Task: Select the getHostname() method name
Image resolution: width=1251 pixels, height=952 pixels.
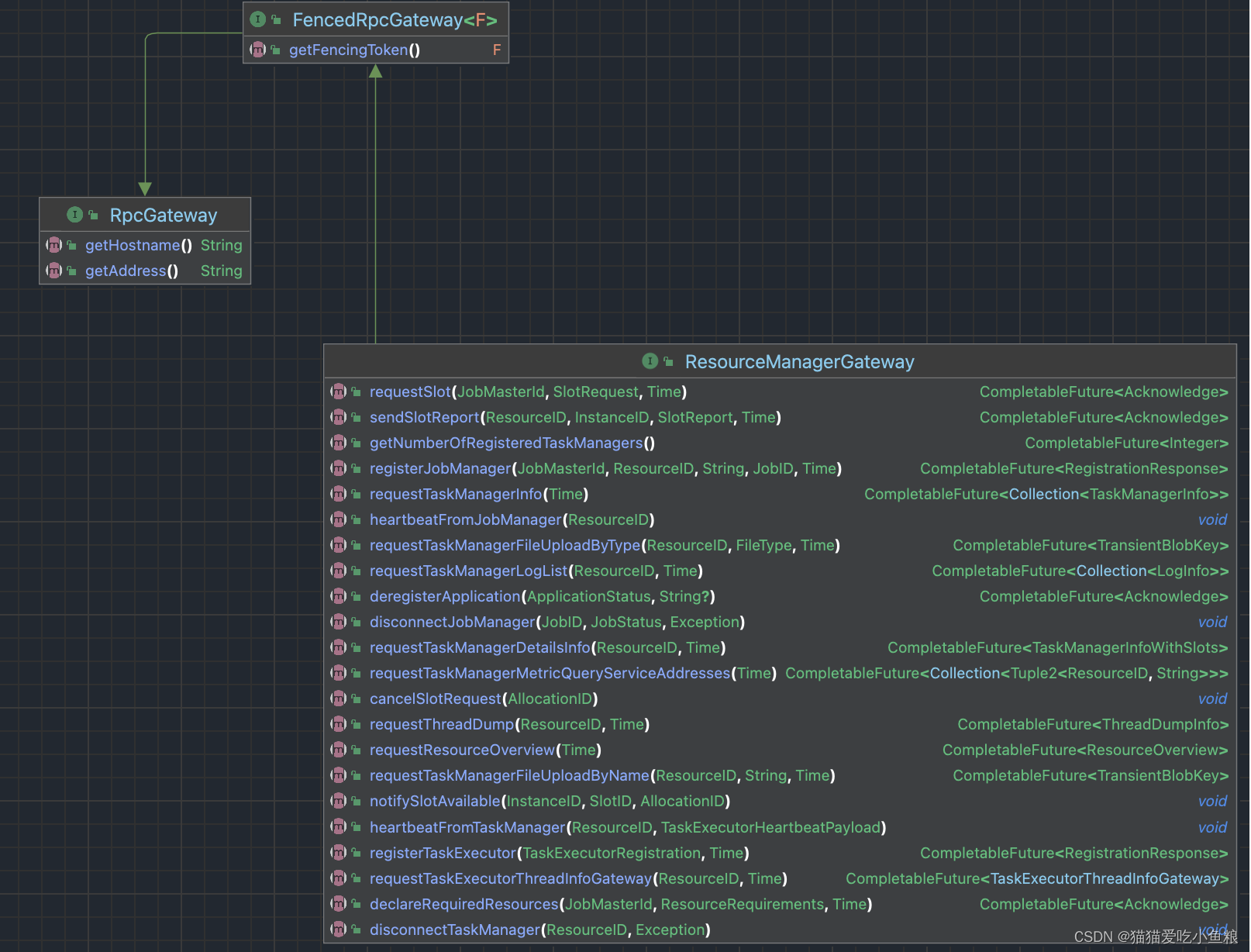Action: click(x=139, y=246)
